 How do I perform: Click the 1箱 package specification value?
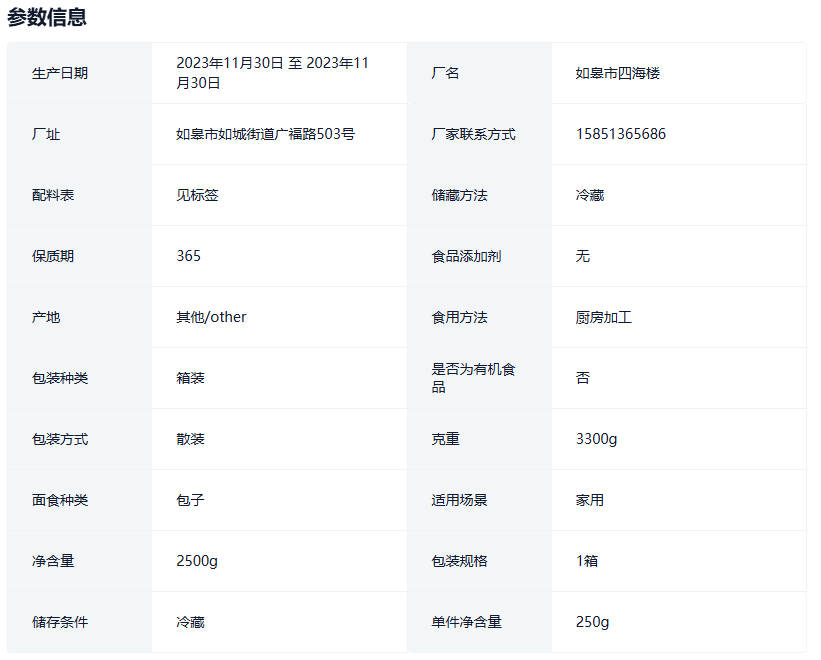click(x=586, y=561)
